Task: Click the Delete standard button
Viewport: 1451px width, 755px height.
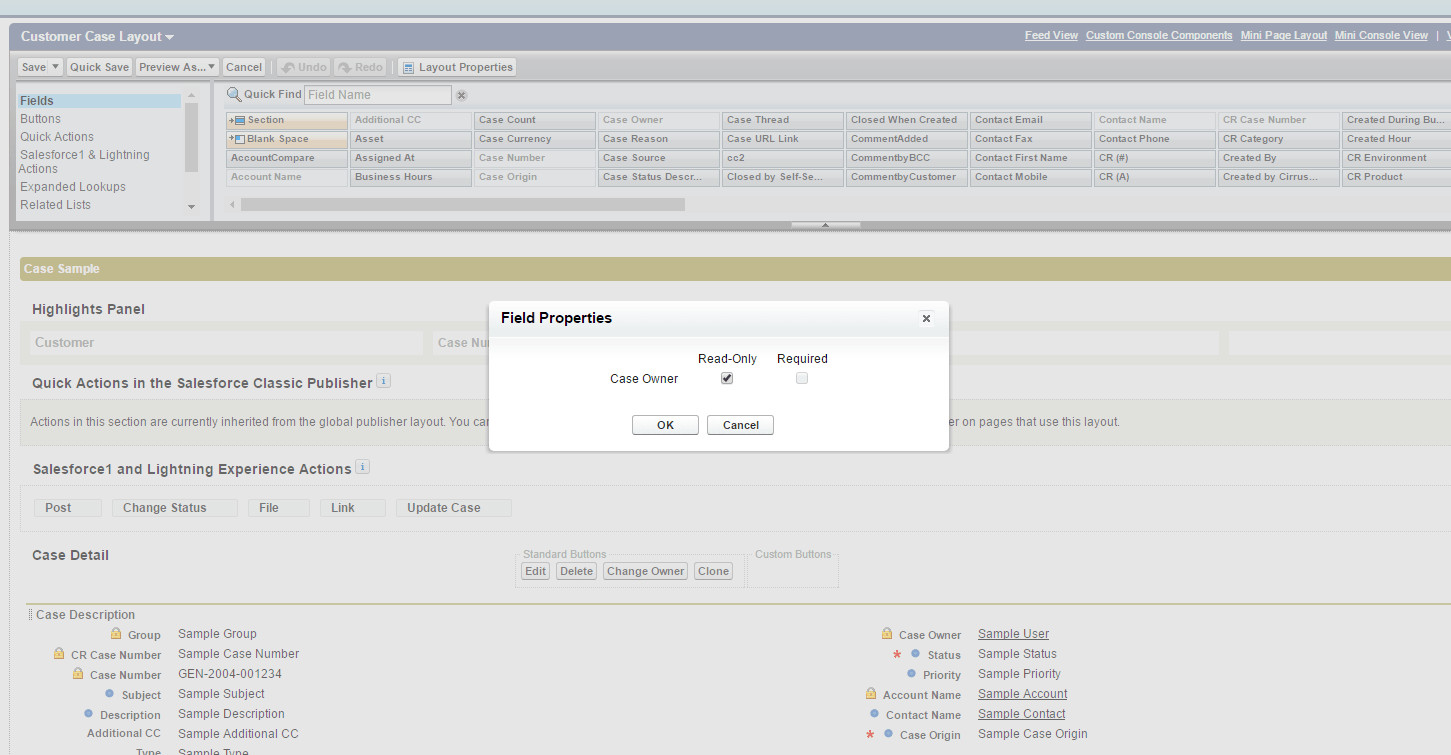Action: click(x=576, y=571)
